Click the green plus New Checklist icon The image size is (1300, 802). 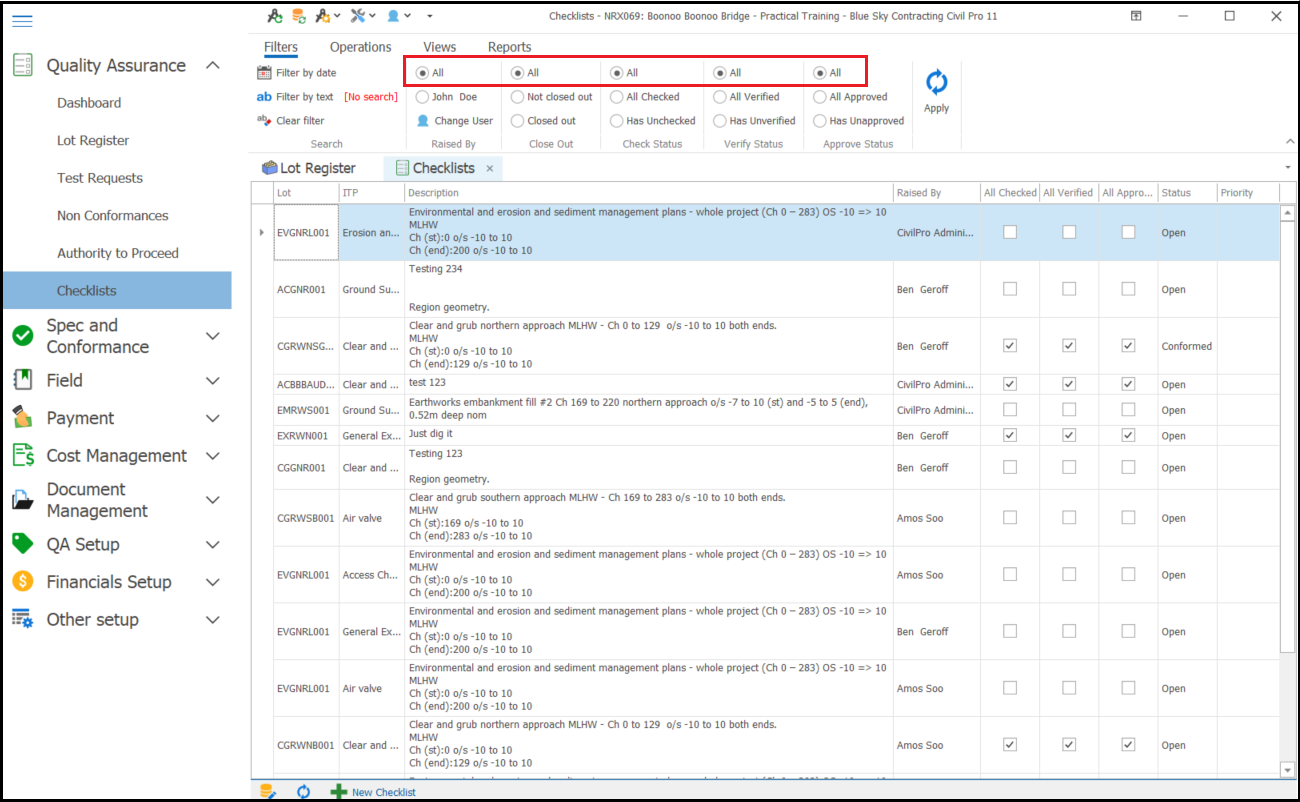pyautogui.click(x=339, y=791)
